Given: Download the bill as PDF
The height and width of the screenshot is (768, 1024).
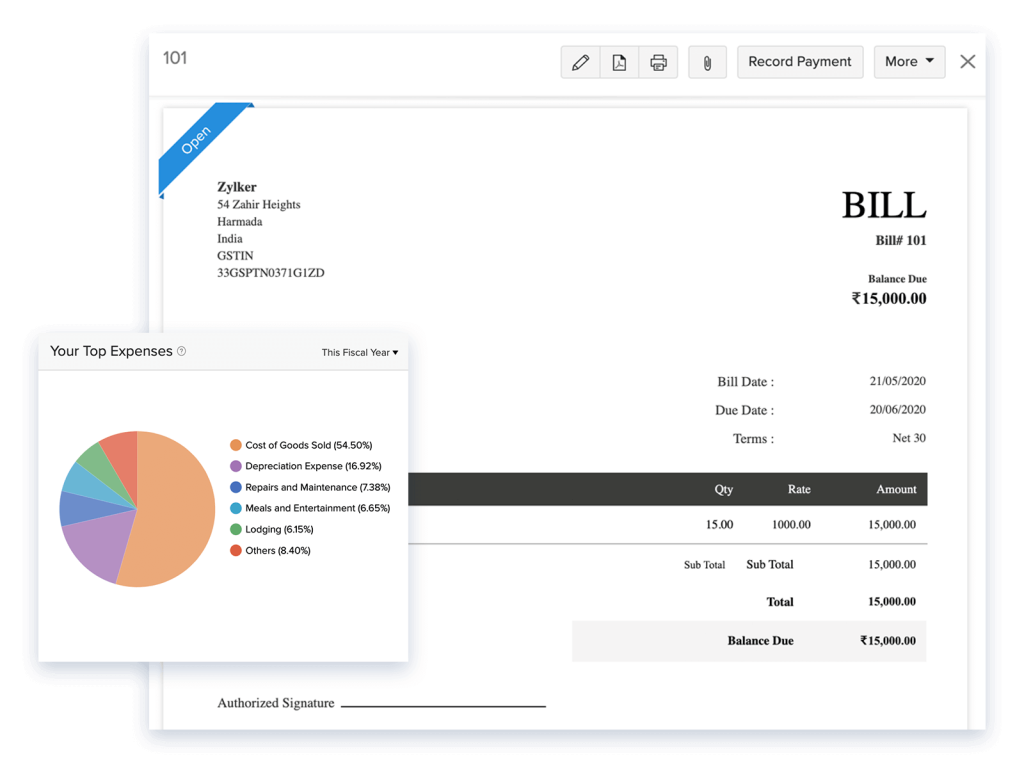Looking at the screenshot, I should (x=619, y=62).
